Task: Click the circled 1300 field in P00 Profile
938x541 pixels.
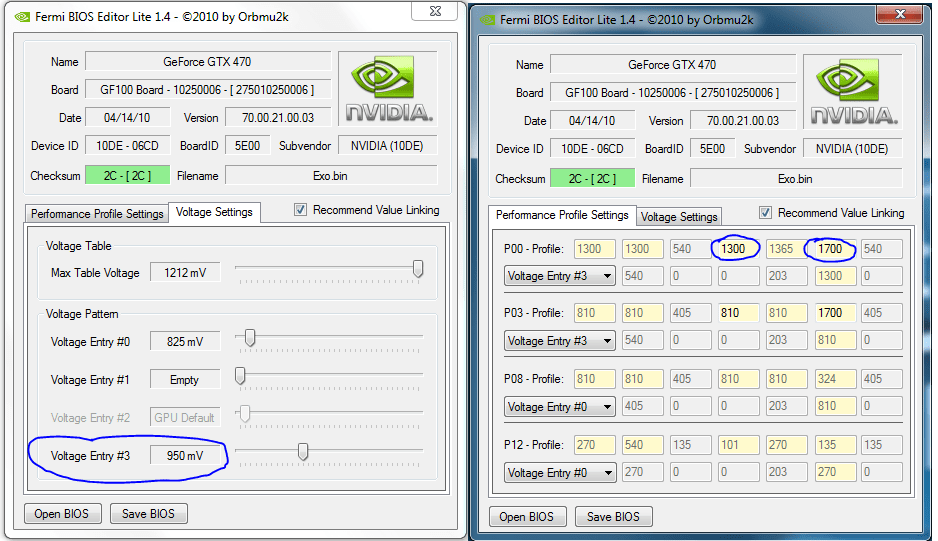Action: (x=738, y=249)
